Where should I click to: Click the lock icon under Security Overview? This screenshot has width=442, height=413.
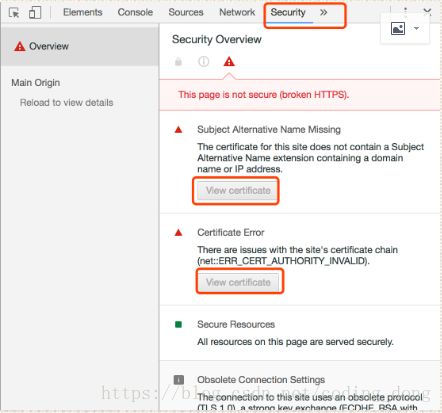[x=178, y=61]
